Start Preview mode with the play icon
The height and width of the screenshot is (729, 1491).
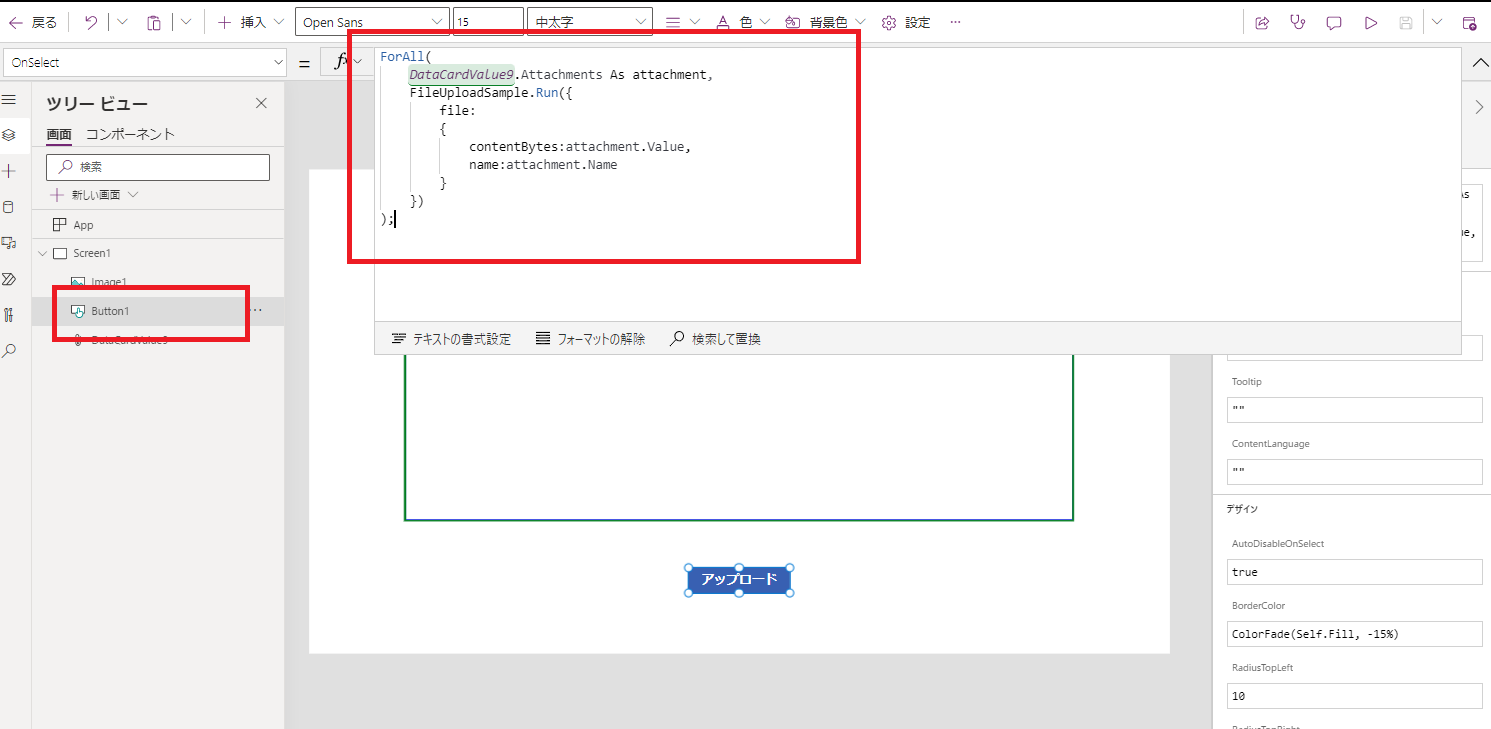pyautogui.click(x=1371, y=21)
